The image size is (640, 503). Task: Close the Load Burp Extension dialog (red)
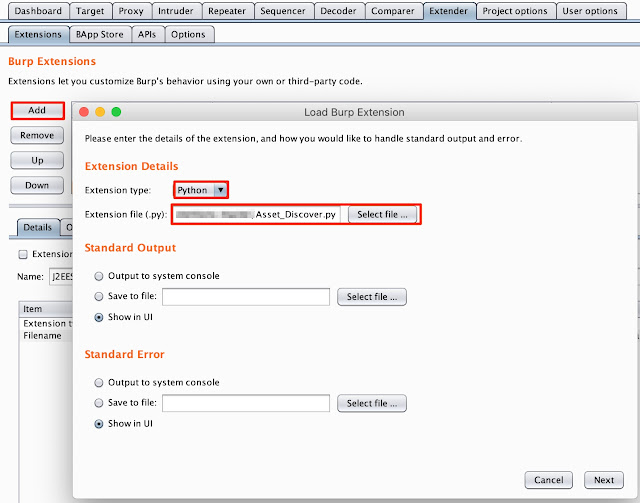84,112
